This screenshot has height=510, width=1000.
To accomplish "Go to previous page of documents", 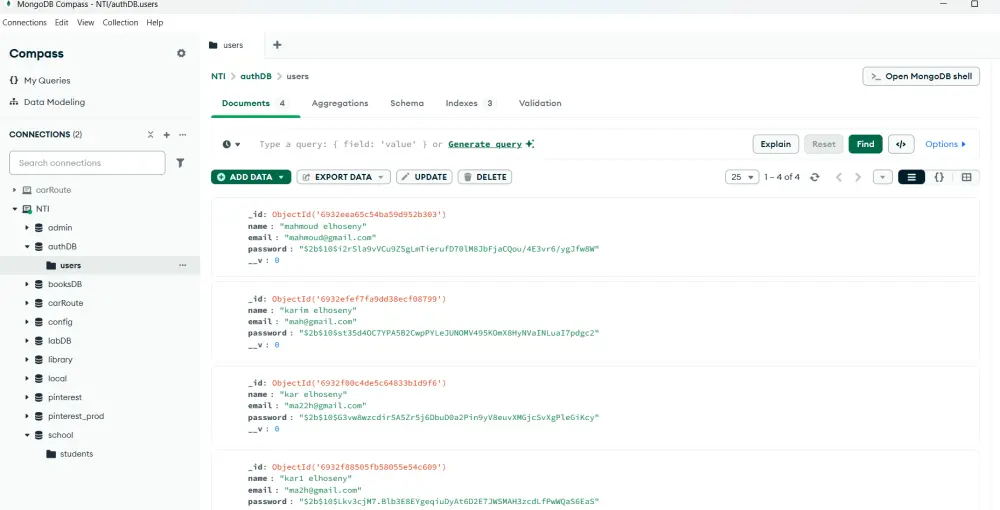I will pyautogui.click(x=839, y=177).
